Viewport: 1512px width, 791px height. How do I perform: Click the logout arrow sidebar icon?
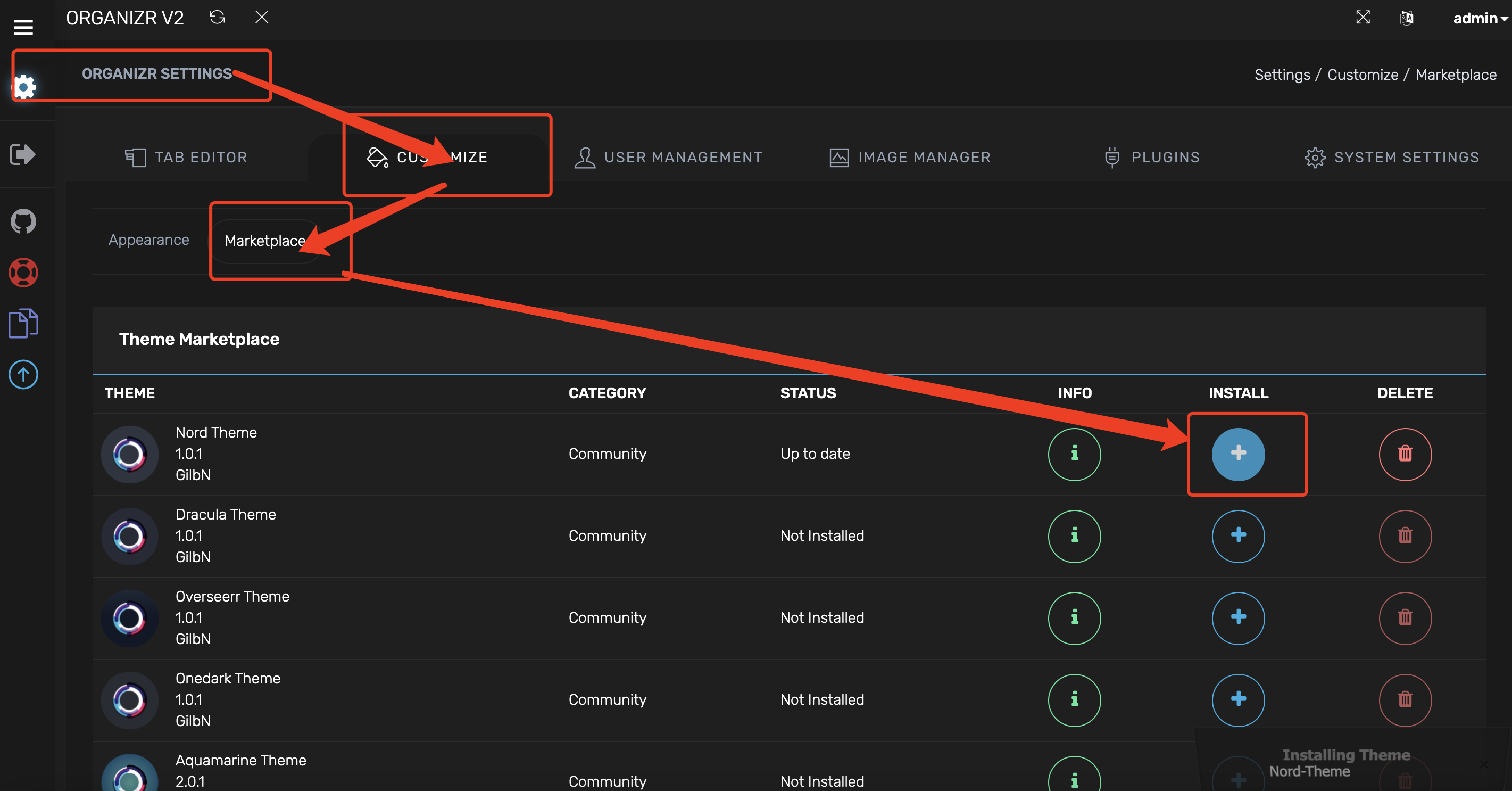point(23,154)
